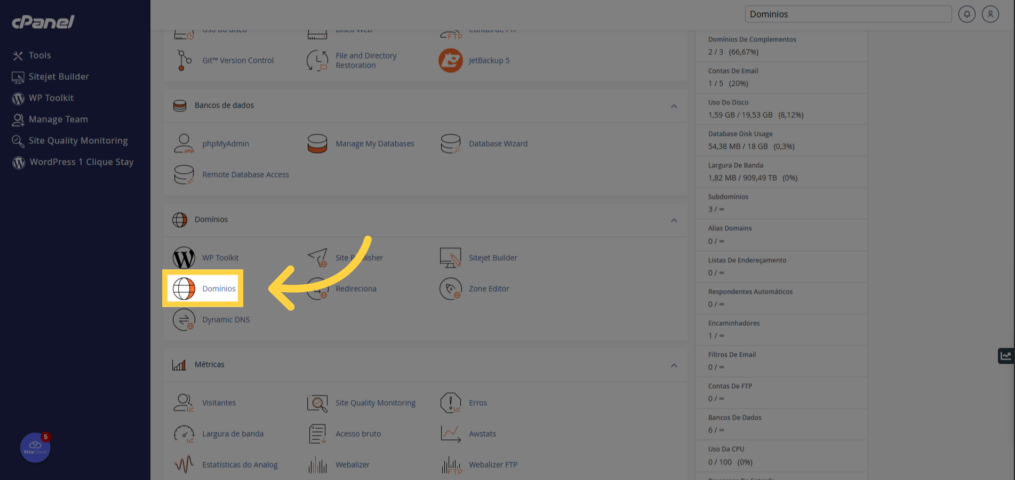Launch the Database Wizard icon
Screen dimensions: 1015x480
pos(451,144)
